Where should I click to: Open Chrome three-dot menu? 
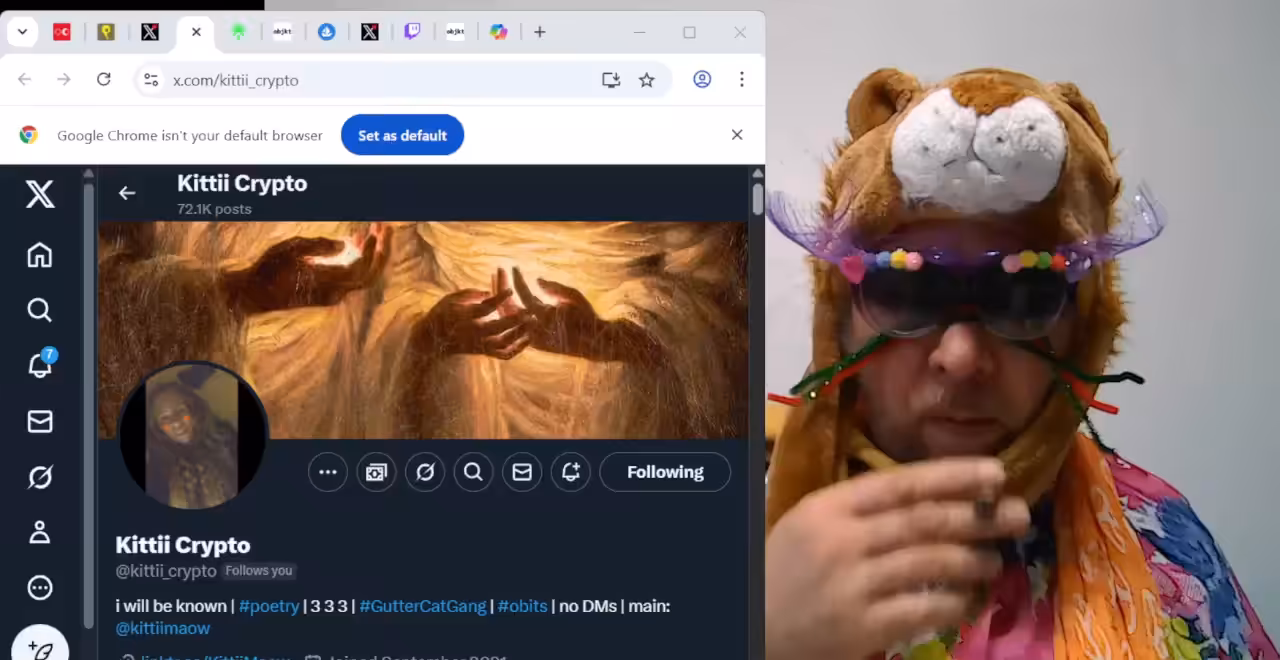pos(742,80)
